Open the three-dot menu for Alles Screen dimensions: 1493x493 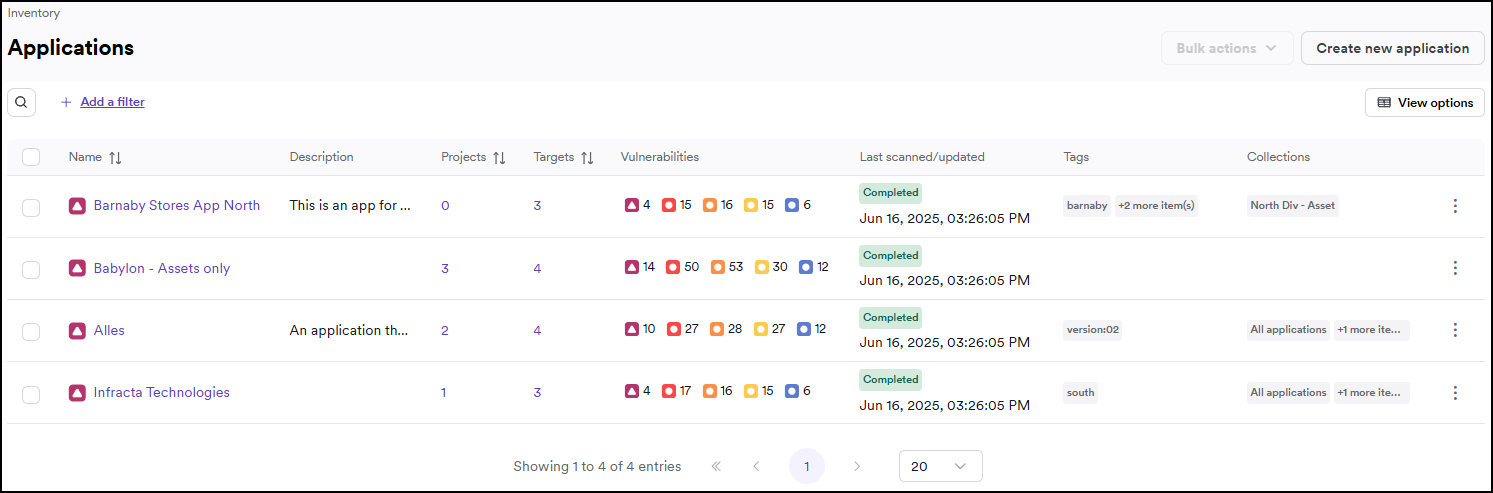pos(1455,330)
